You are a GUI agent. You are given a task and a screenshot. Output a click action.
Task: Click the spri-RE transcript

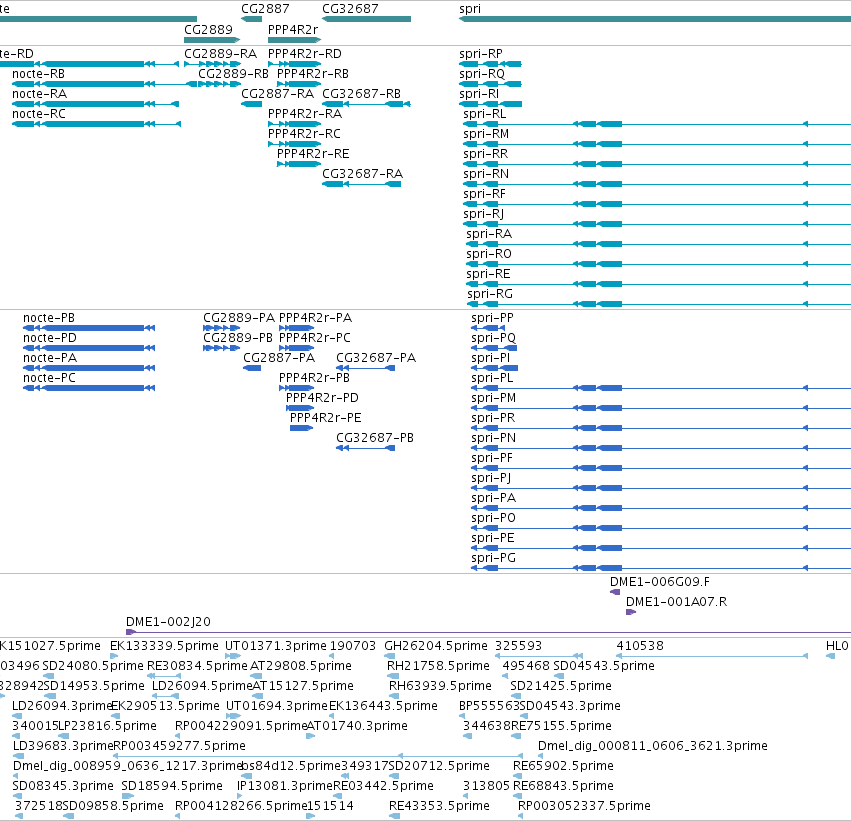658,284
